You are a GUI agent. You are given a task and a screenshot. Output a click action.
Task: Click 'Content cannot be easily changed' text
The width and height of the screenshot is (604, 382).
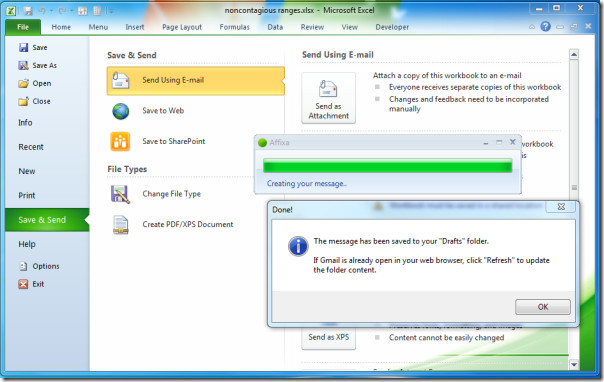click(446, 338)
